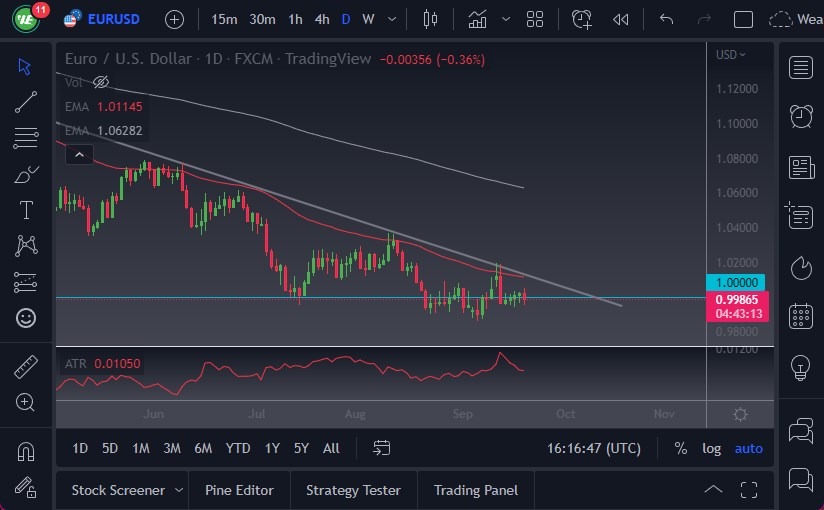Viewport: 824px width, 510px height.
Task: Toggle auto scale mode
Action: [x=748, y=448]
